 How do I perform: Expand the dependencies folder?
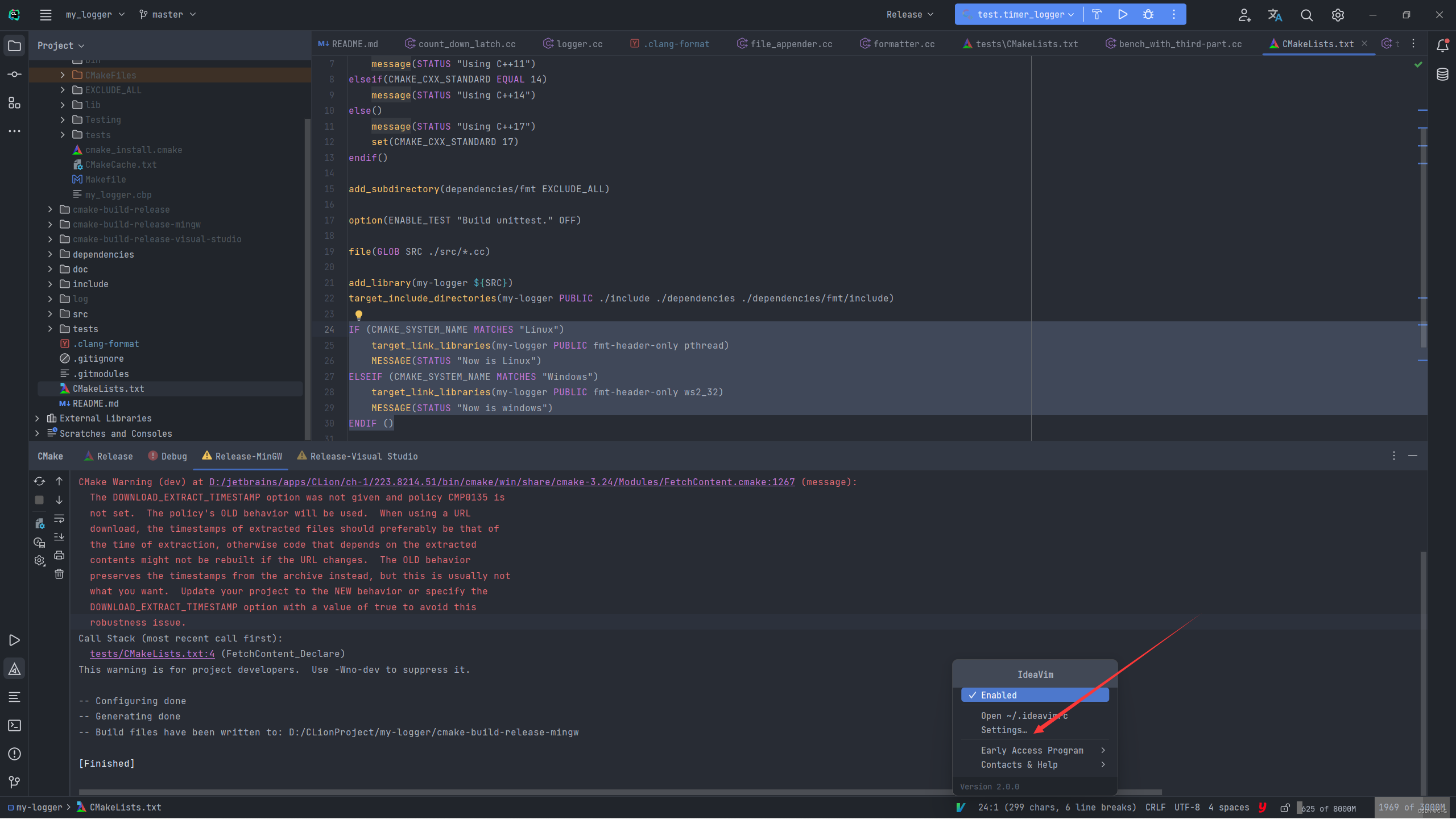coord(50,254)
